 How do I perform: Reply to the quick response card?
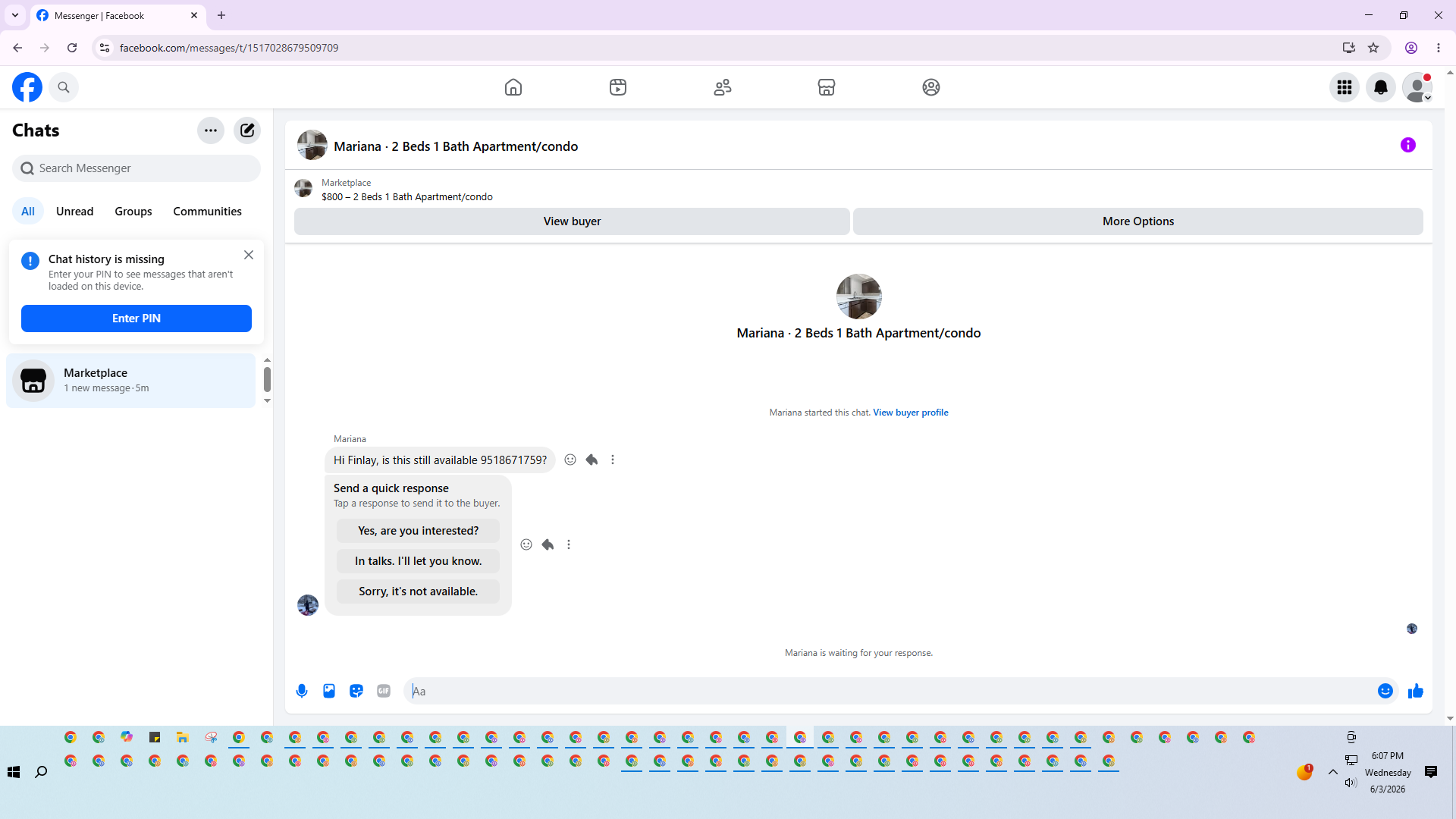(x=548, y=544)
